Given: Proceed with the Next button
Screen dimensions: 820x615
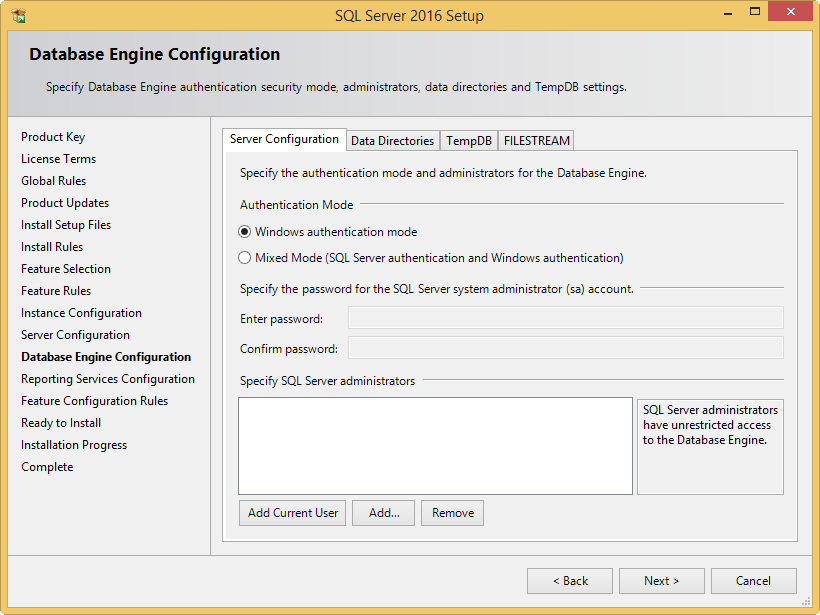Looking at the screenshot, I should tap(662, 581).
